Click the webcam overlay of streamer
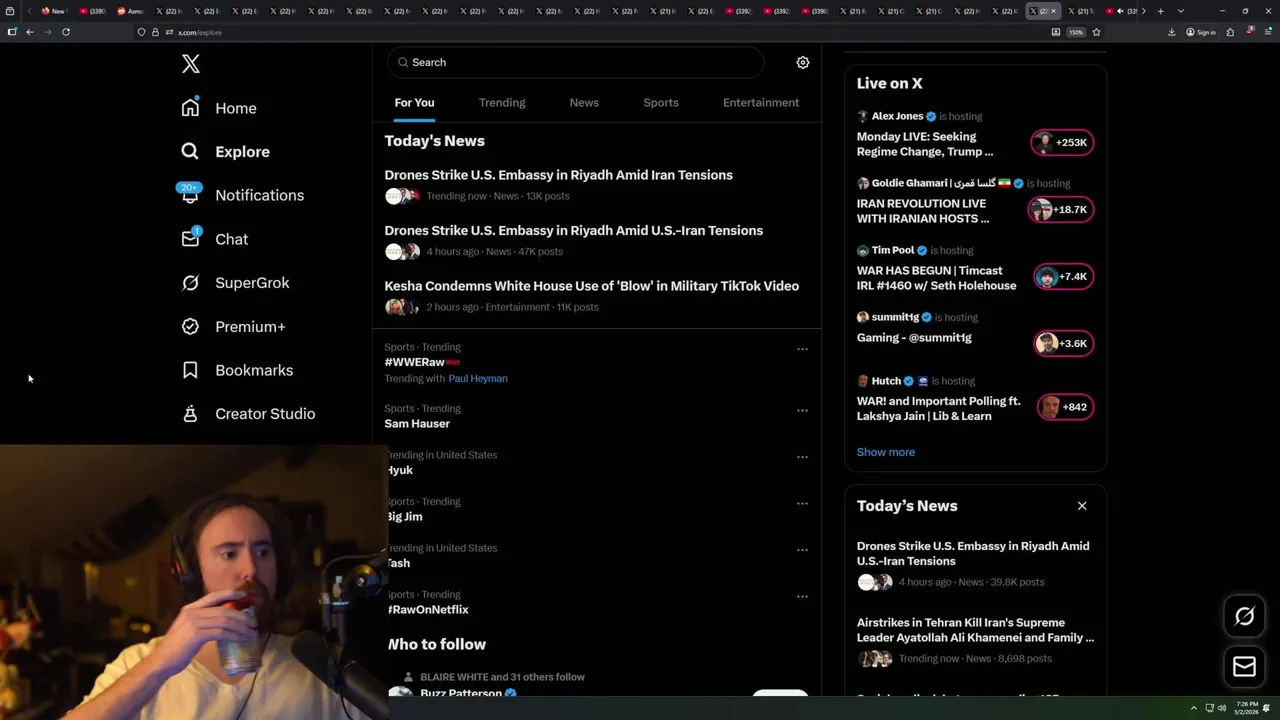 point(193,582)
